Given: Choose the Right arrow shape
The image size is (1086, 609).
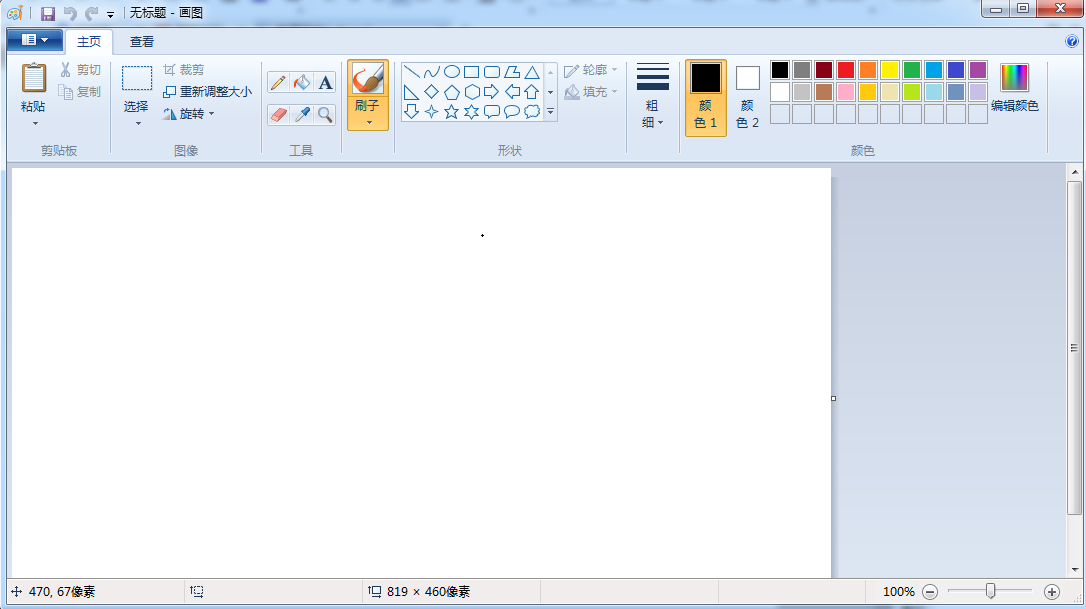Looking at the screenshot, I should (492, 92).
